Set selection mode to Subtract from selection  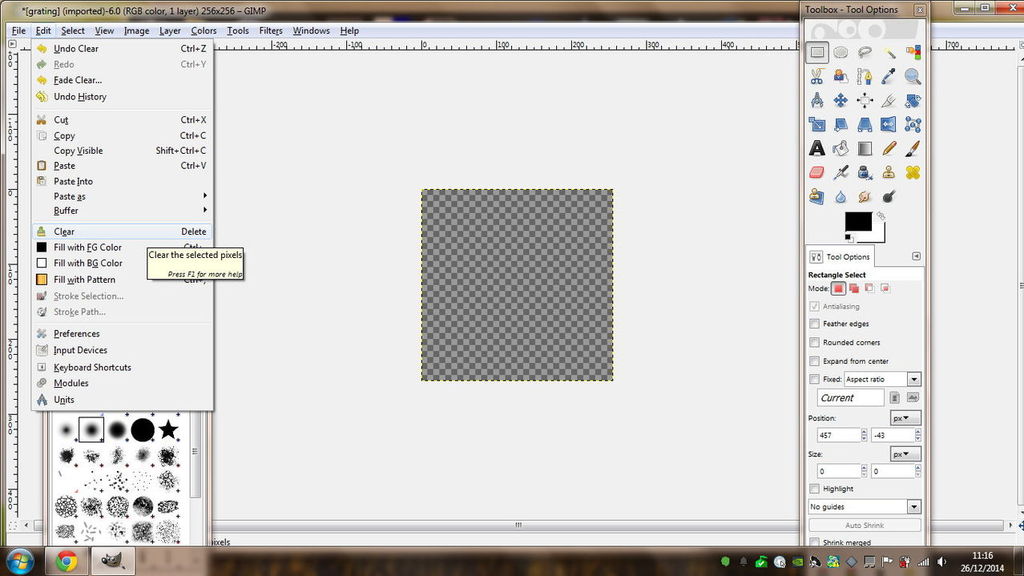click(870, 288)
